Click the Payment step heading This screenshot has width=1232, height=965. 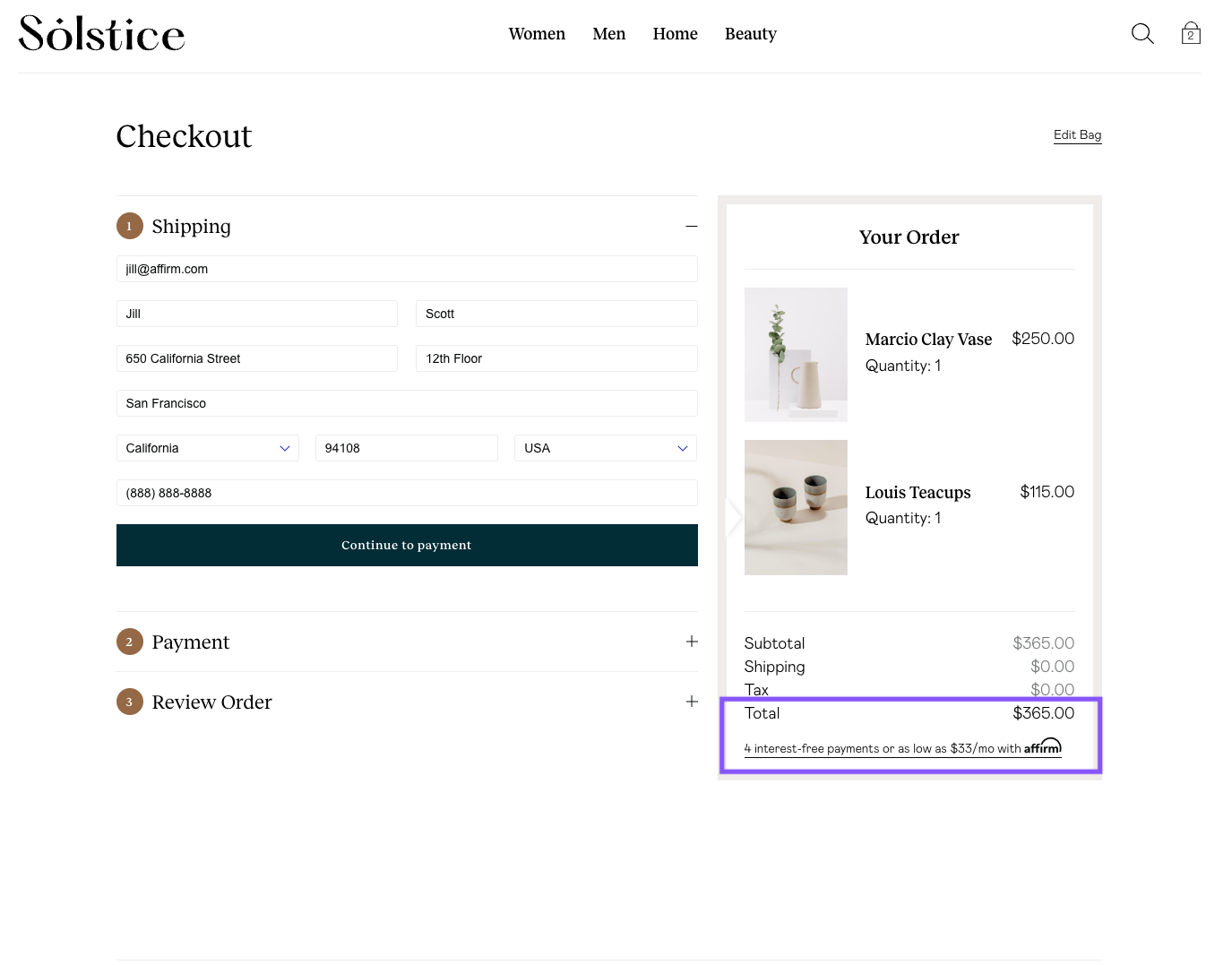(191, 642)
